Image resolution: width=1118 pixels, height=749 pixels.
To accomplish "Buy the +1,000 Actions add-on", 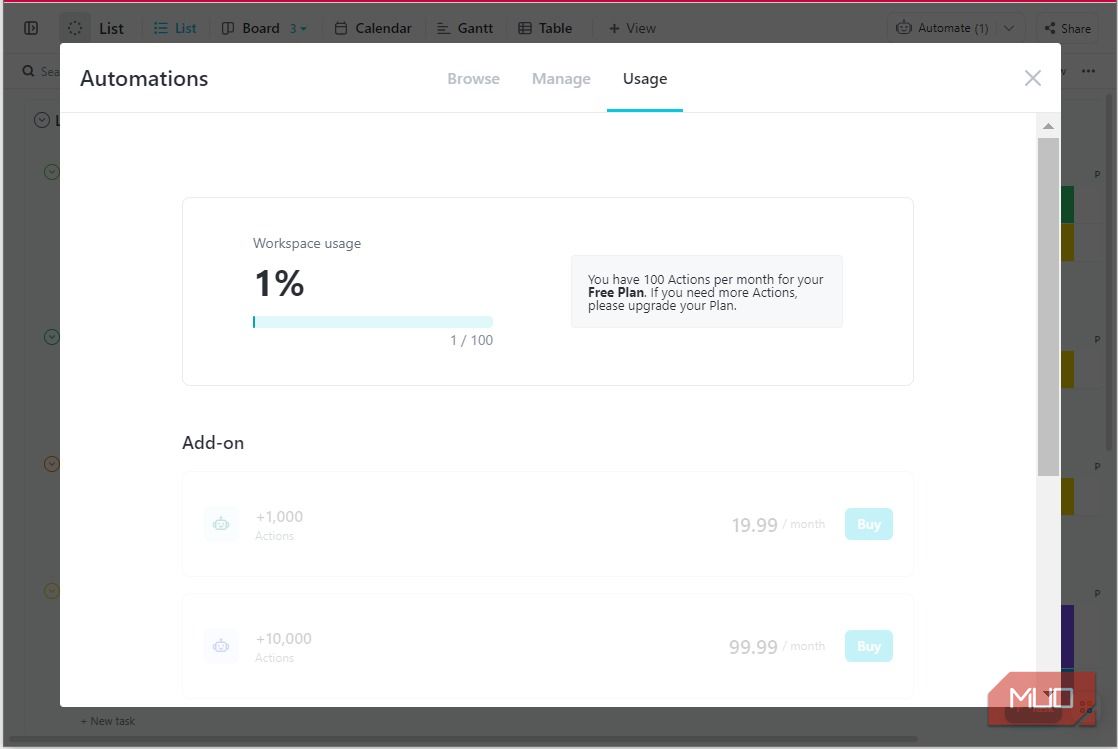I will point(868,524).
